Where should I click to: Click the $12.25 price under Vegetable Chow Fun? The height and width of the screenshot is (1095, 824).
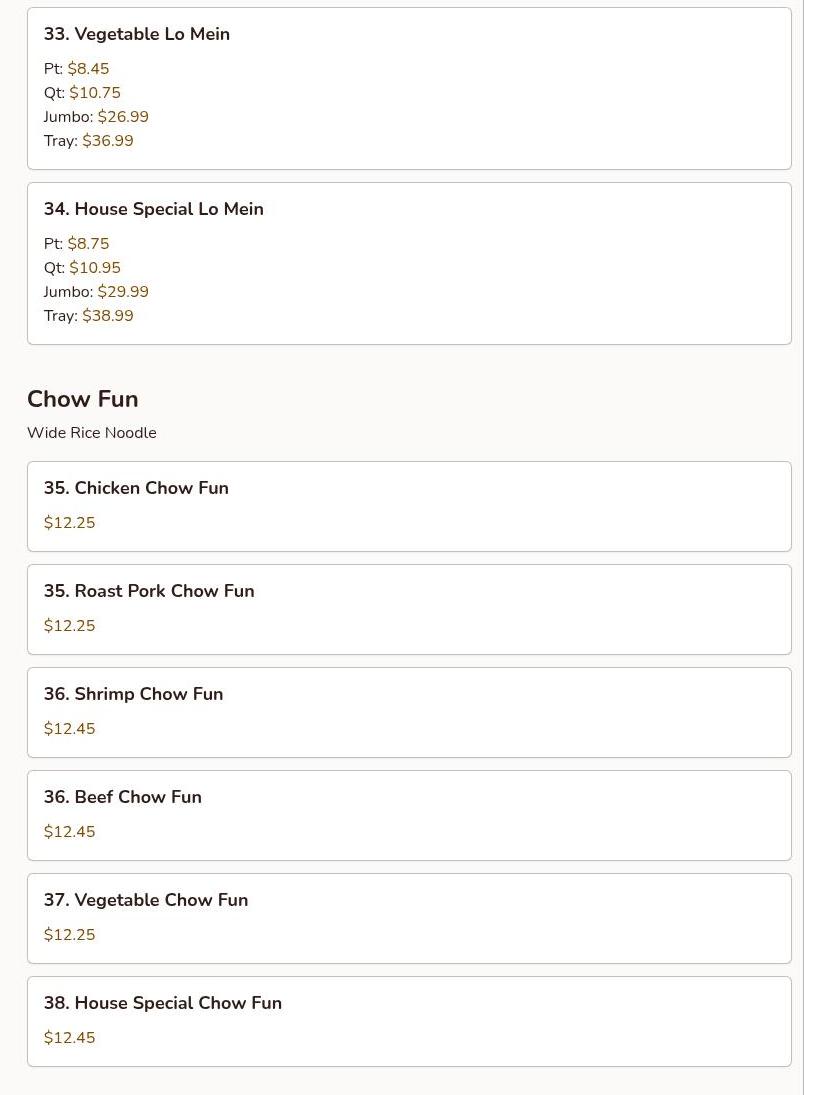[69, 935]
